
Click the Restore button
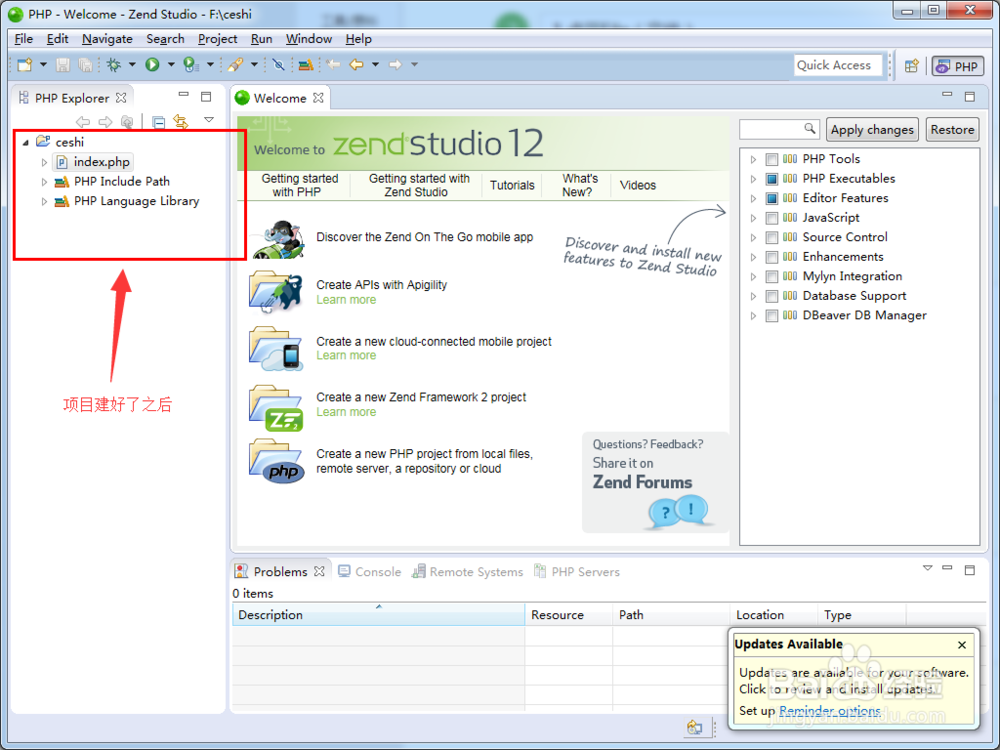point(952,129)
